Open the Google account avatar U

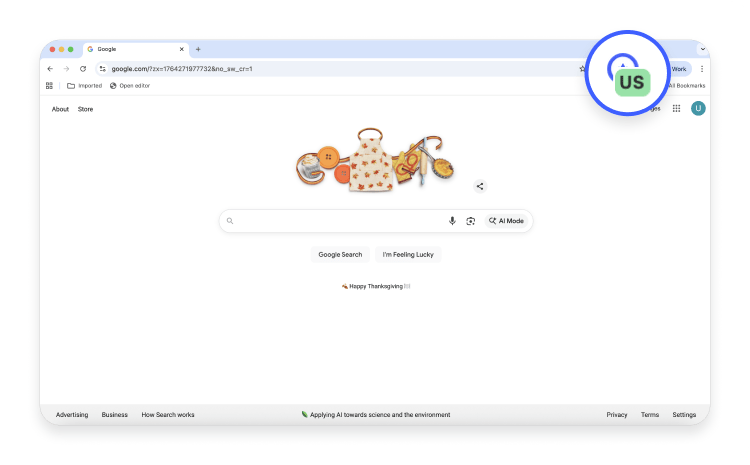pyautogui.click(x=698, y=109)
